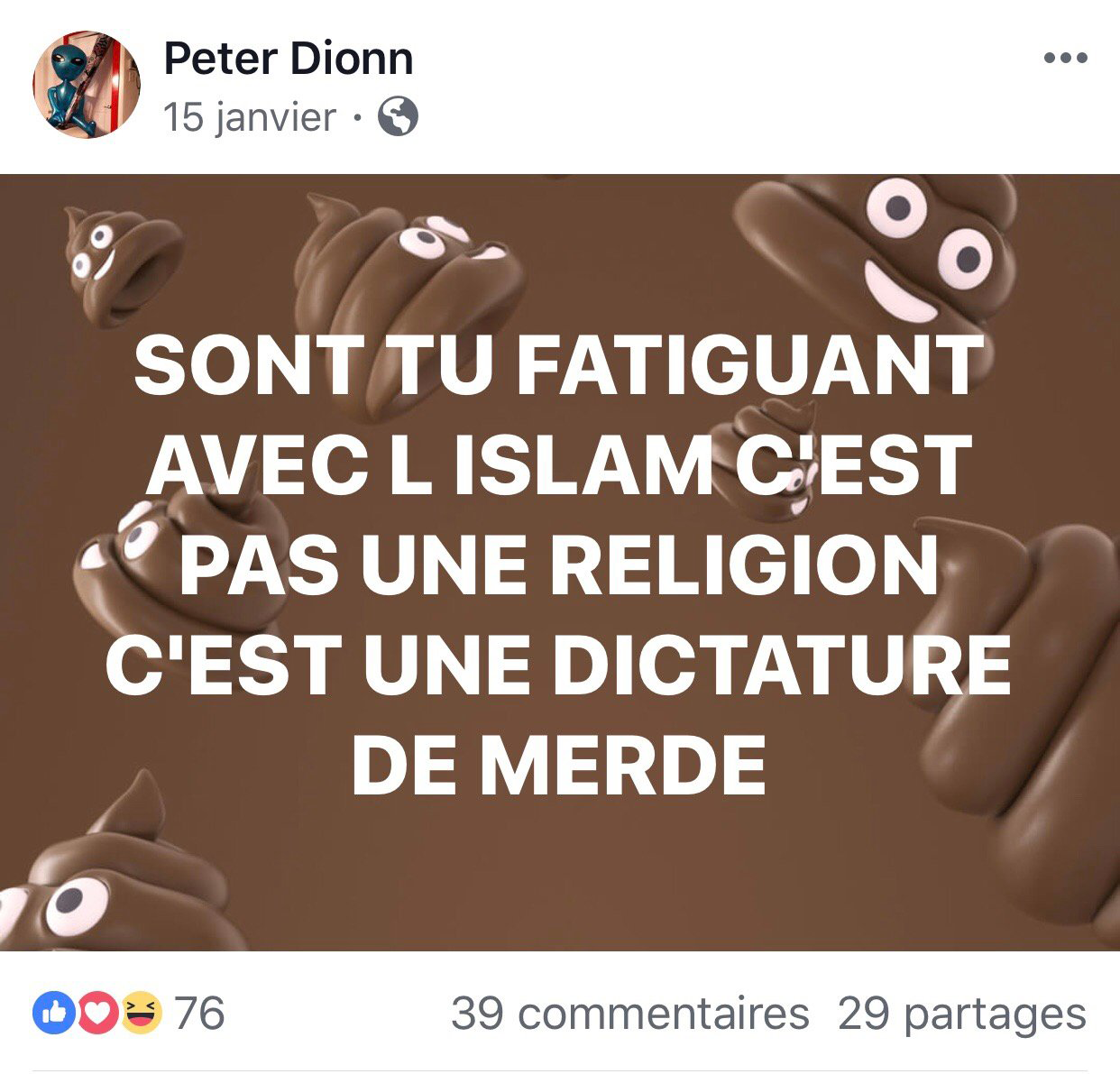The height and width of the screenshot is (1074, 1120).
Task: Open the 15 janvier post timestamp
Action: [x=250, y=117]
